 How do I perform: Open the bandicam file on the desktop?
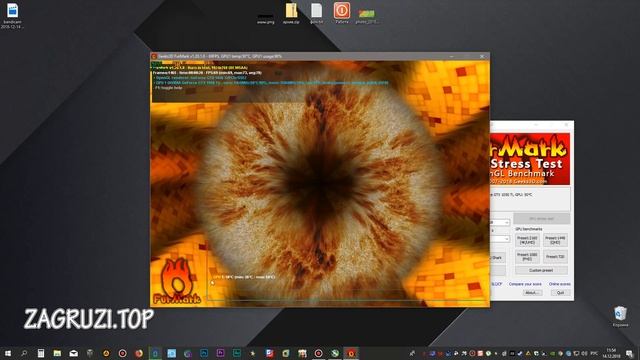click(12, 16)
